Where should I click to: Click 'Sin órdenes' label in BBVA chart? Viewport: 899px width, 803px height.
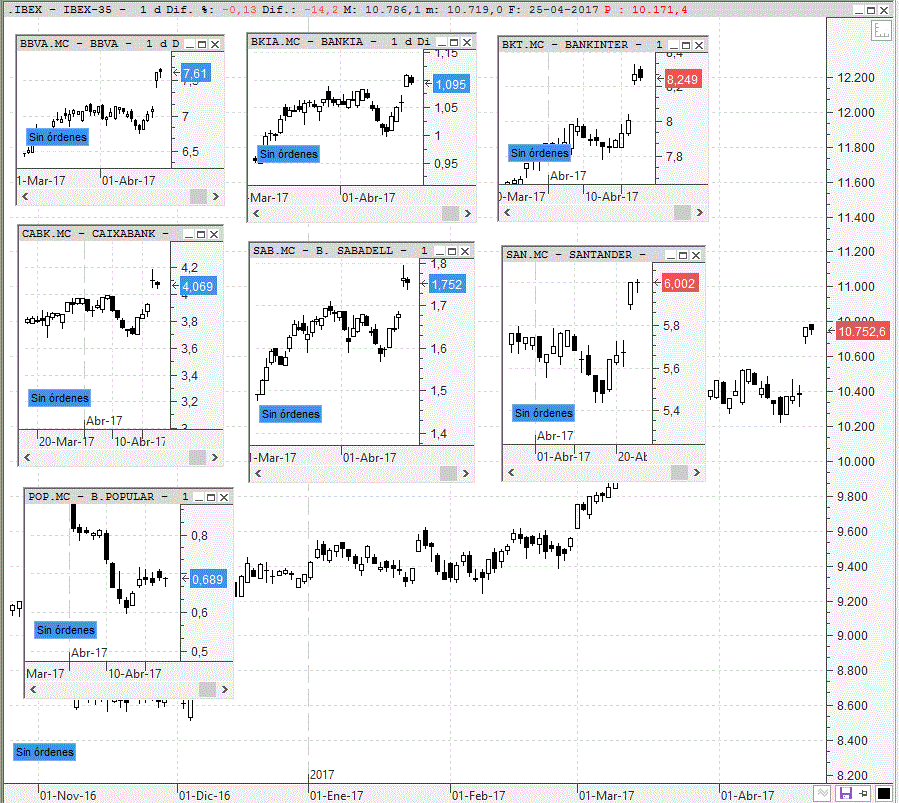(x=58, y=137)
